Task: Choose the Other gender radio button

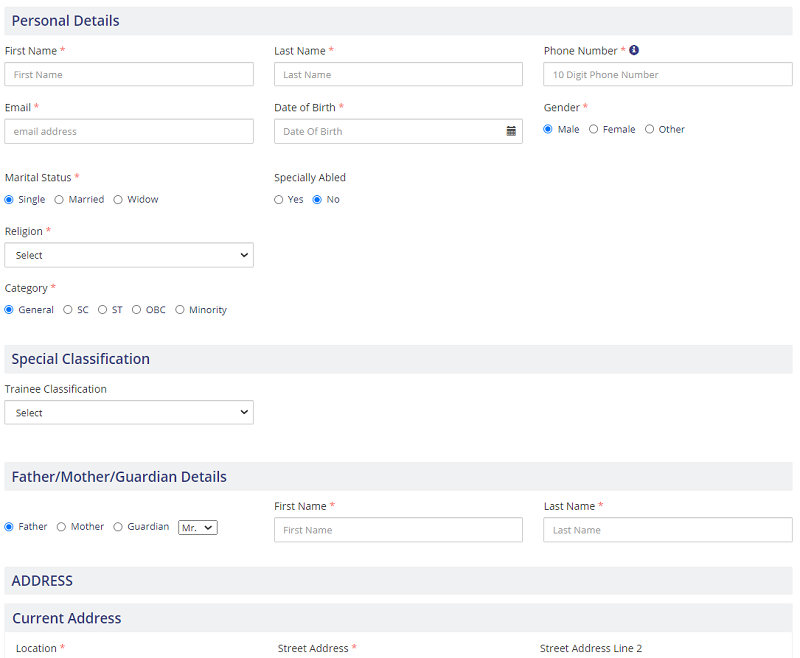Action: (x=650, y=129)
